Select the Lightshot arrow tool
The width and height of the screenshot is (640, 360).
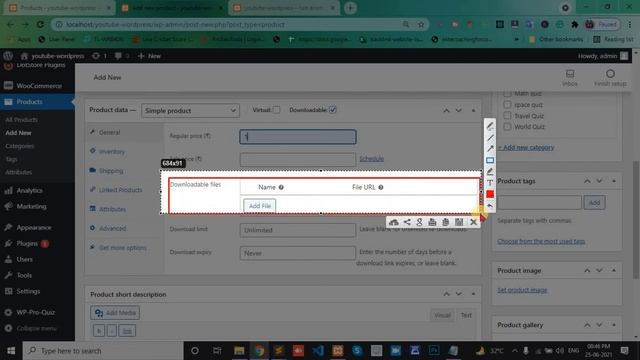point(490,149)
